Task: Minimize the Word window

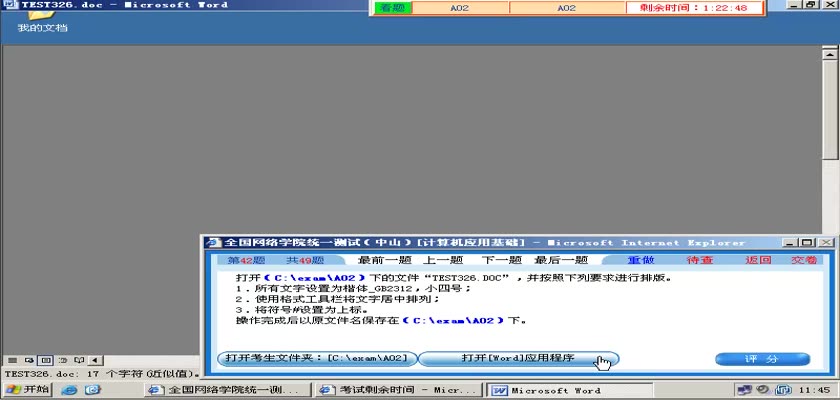Action: pos(796,5)
